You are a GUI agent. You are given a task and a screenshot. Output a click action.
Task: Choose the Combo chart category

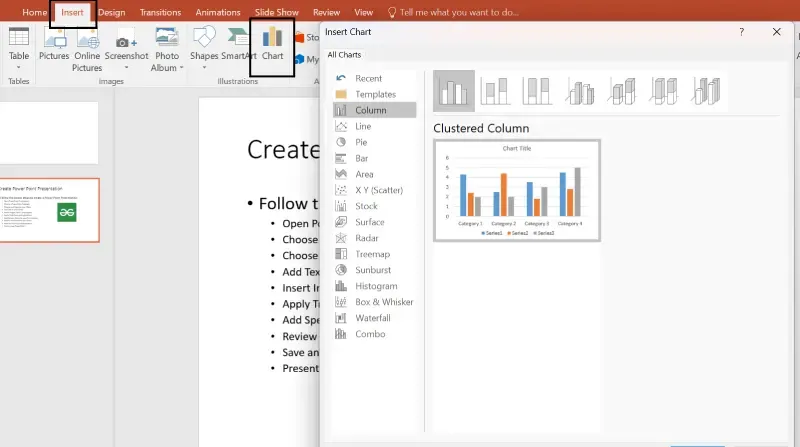click(x=374, y=334)
